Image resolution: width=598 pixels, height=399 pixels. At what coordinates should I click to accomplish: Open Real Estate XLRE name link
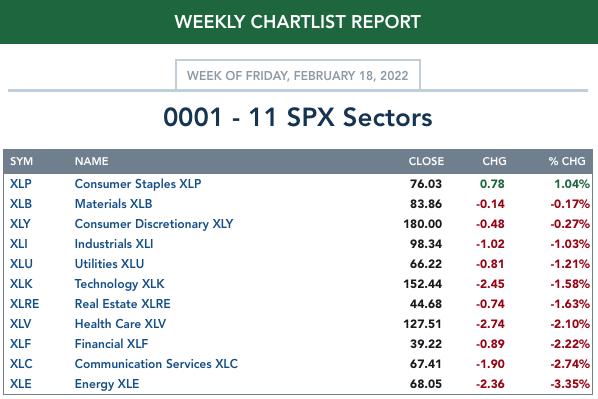point(122,304)
